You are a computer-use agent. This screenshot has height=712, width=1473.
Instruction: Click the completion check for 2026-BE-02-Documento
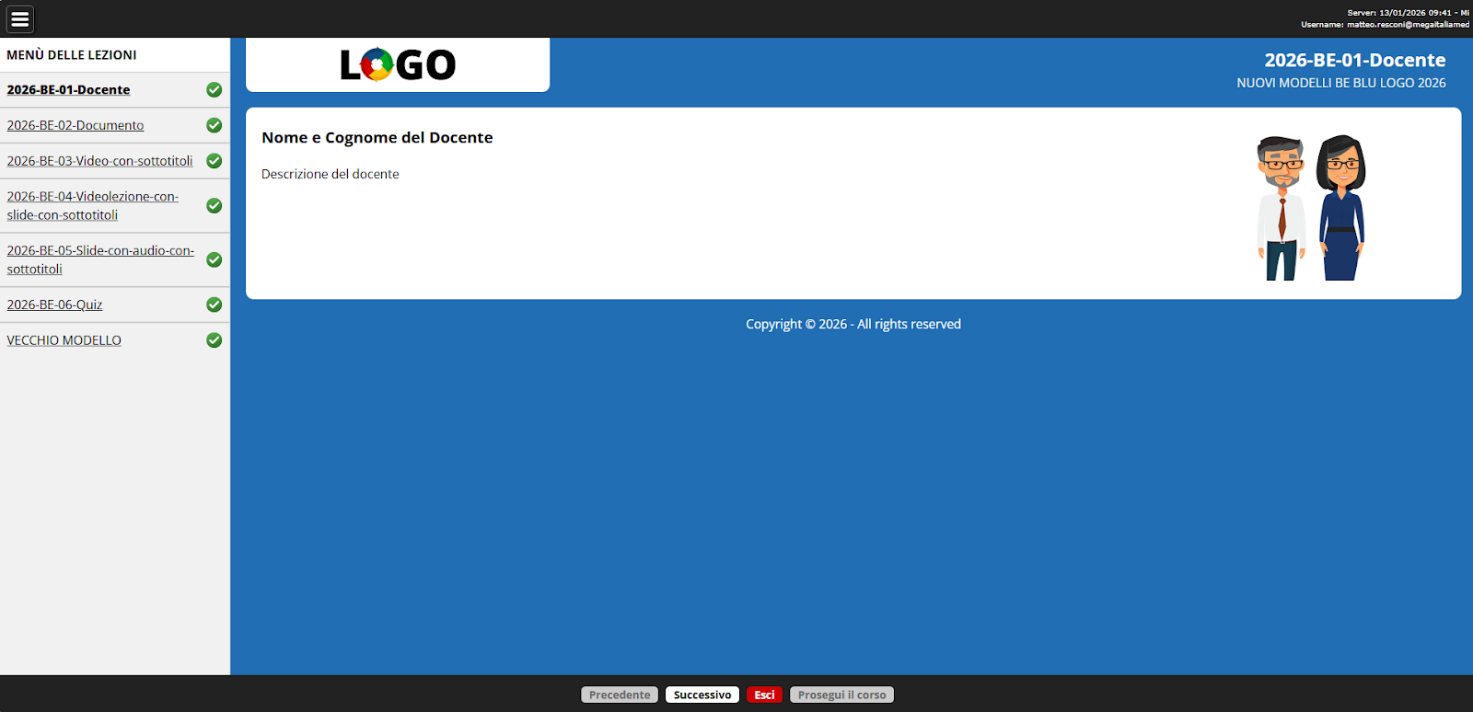click(214, 125)
